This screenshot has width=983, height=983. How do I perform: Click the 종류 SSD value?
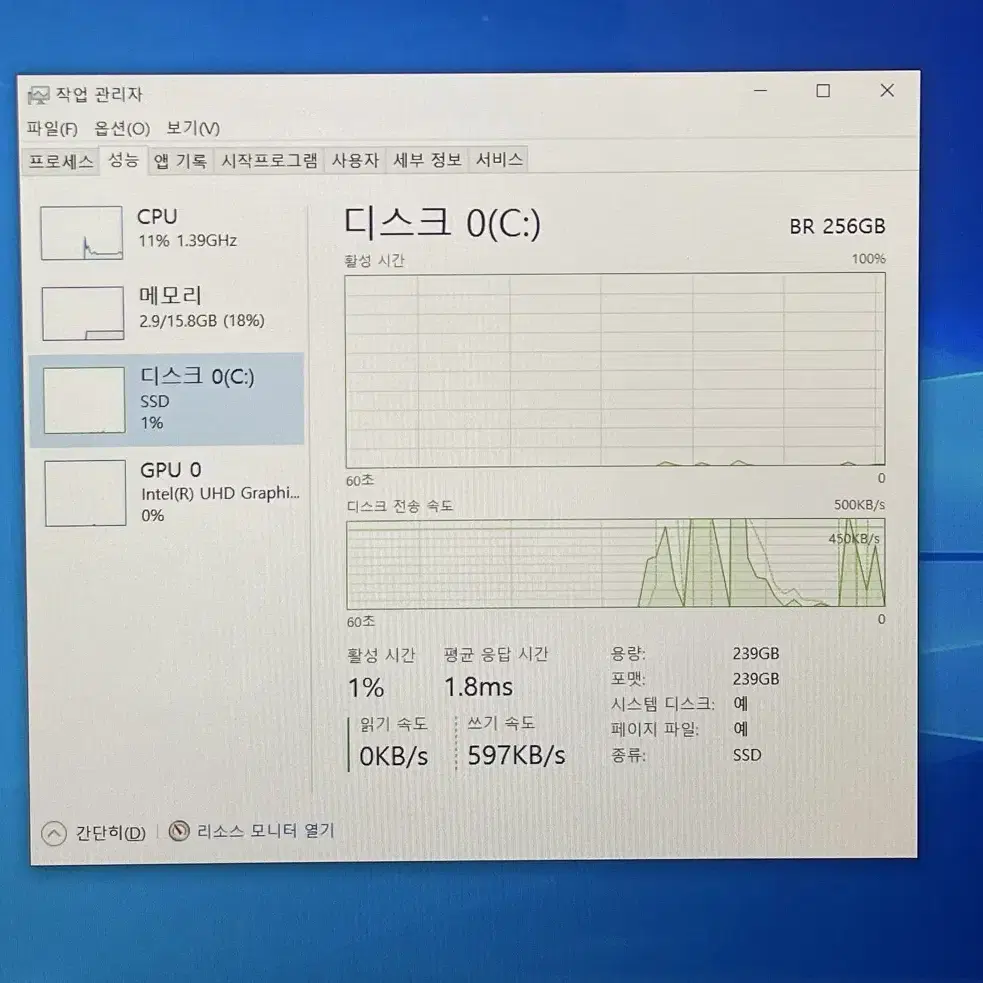pyautogui.click(x=747, y=754)
